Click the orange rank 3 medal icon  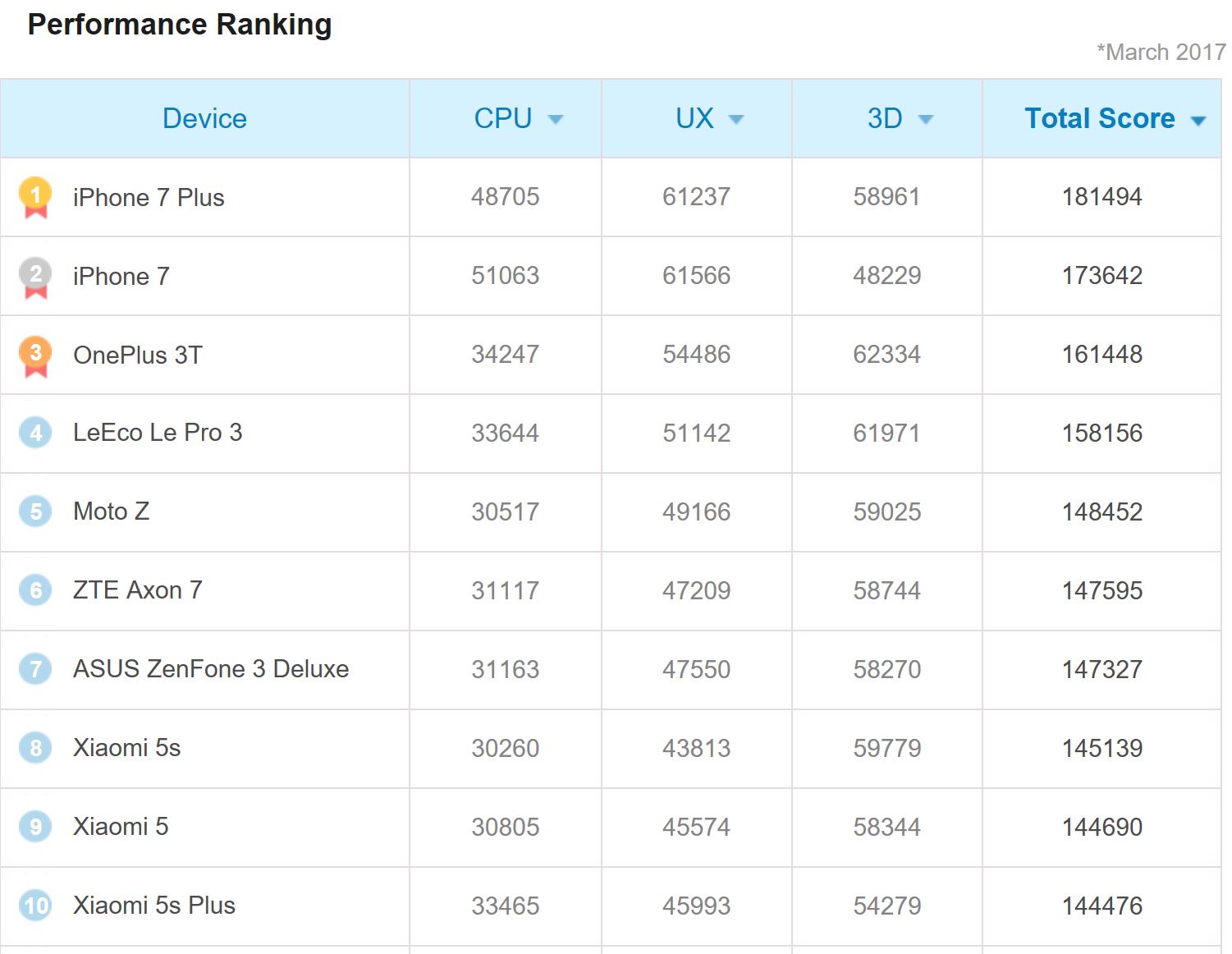coord(35,355)
